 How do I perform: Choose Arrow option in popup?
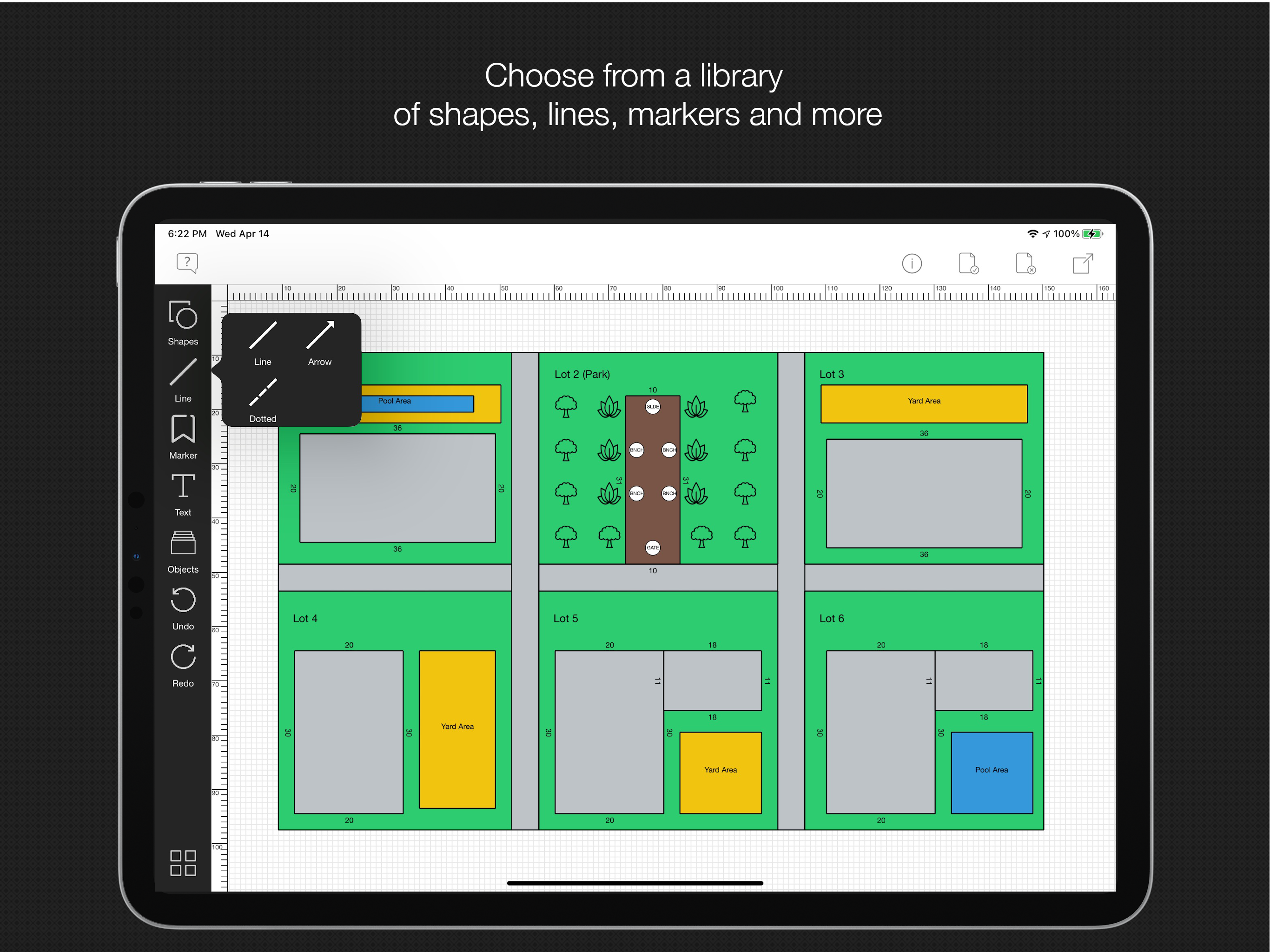point(320,344)
